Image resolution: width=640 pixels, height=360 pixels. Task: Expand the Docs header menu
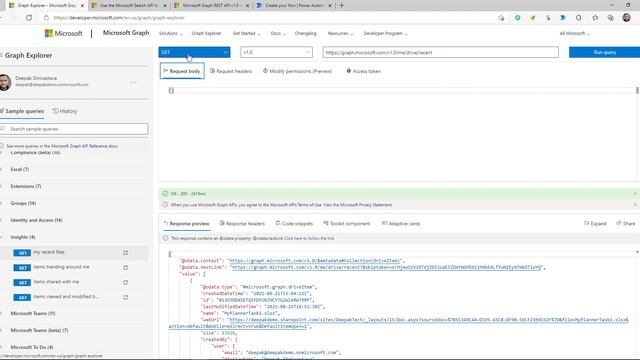point(278,33)
